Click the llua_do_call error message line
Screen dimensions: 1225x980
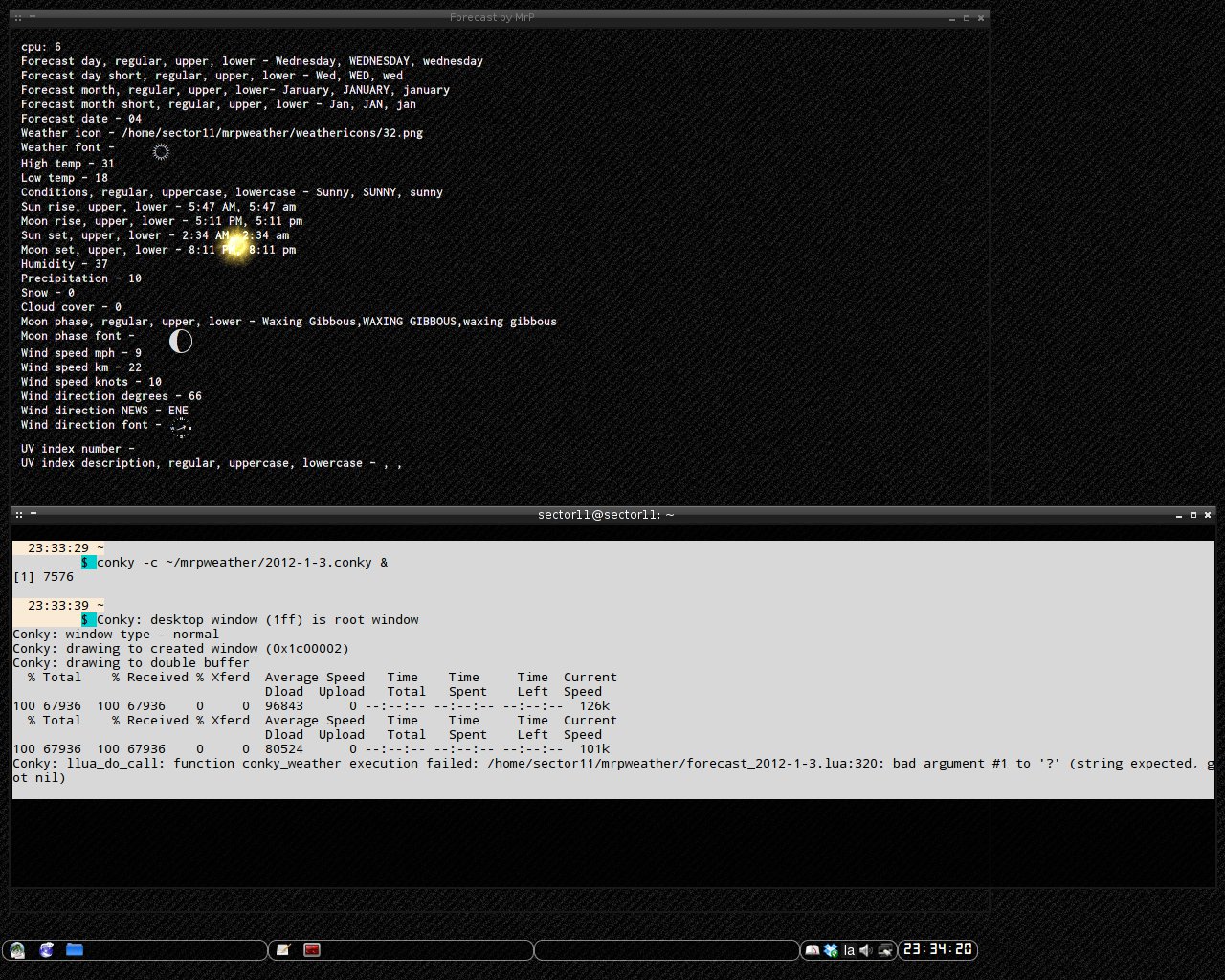[x=612, y=770]
